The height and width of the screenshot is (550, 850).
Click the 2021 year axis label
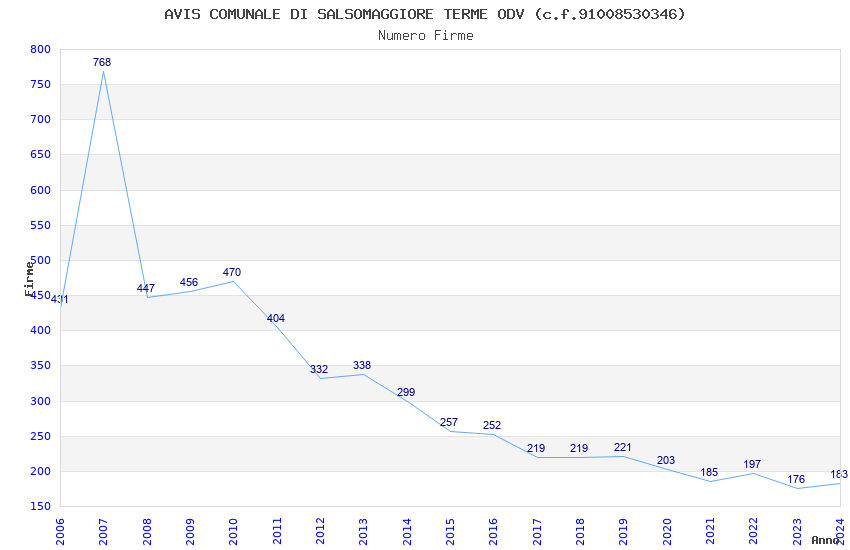coord(710,532)
